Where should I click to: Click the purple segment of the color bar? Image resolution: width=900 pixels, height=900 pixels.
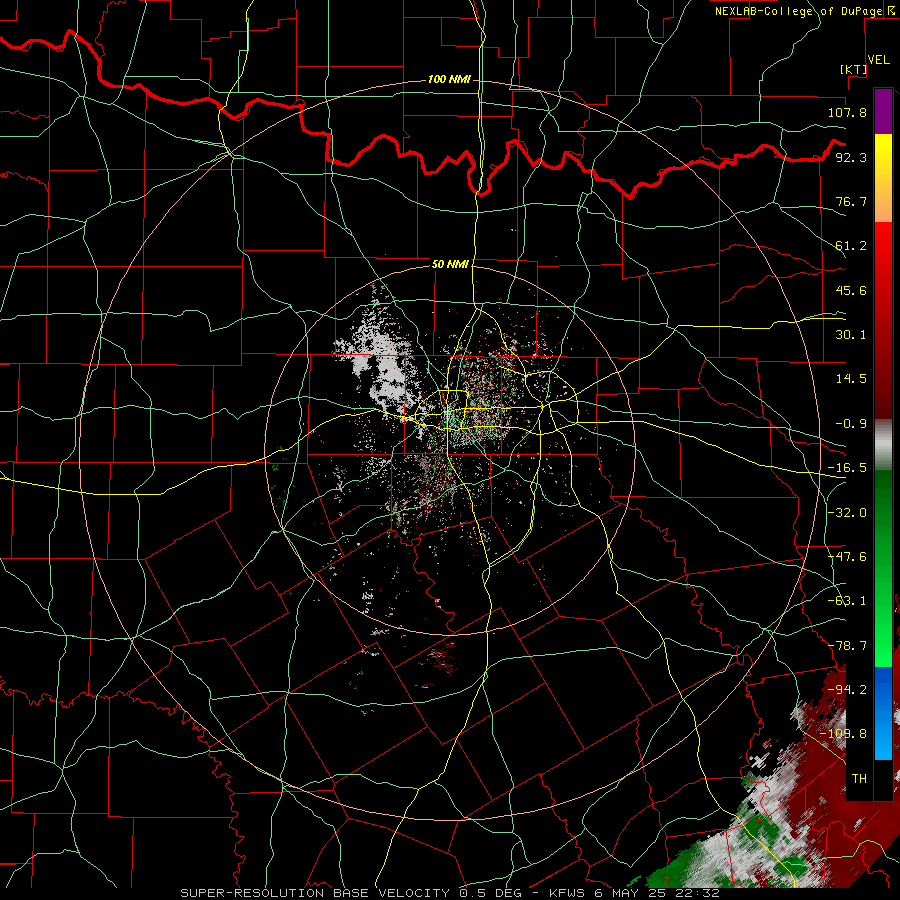click(883, 111)
